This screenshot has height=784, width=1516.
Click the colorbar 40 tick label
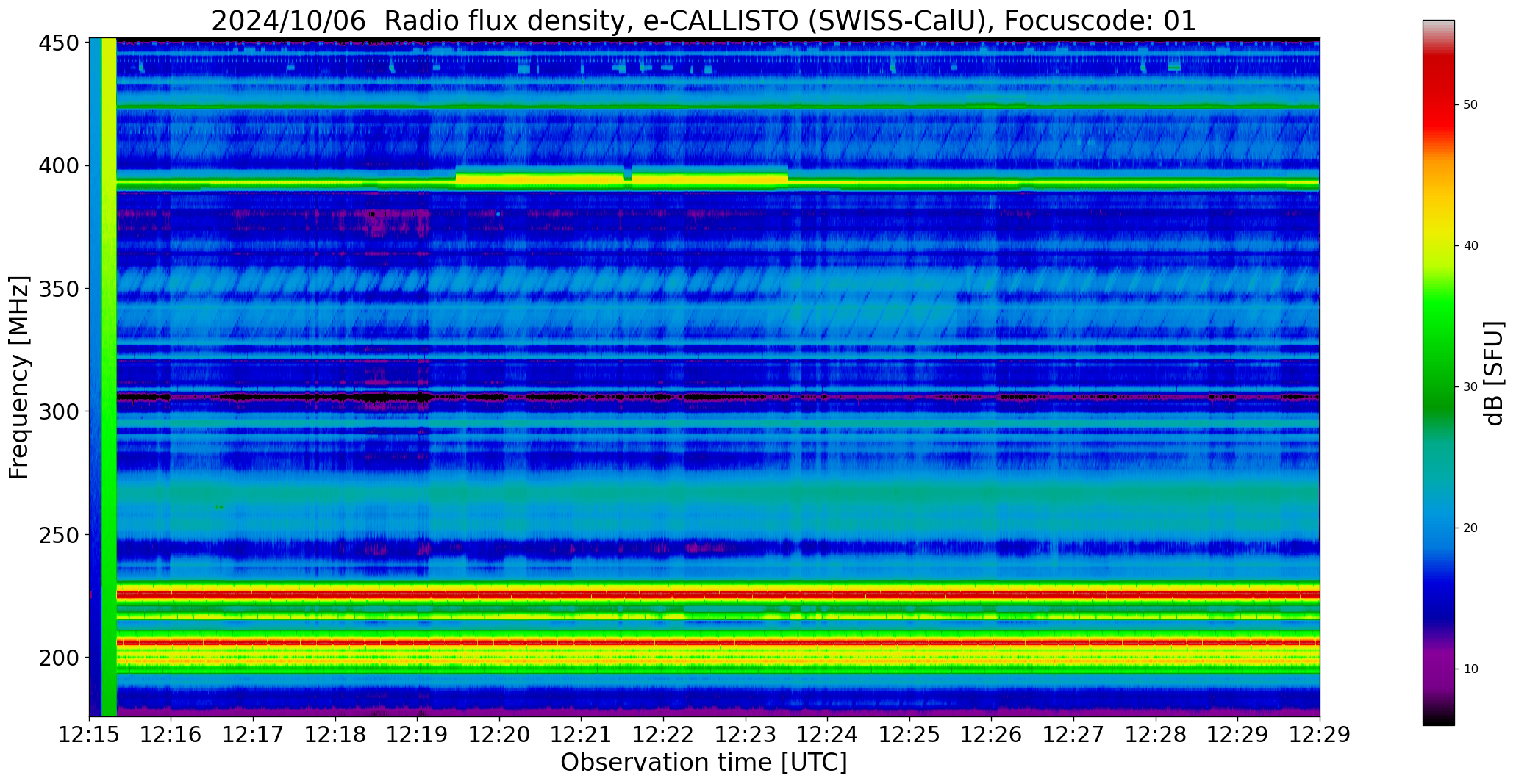(1470, 246)
